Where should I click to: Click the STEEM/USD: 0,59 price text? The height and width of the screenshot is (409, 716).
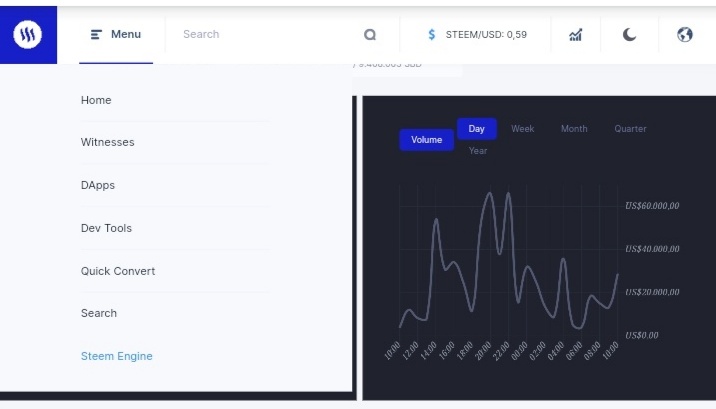(486, 35)
